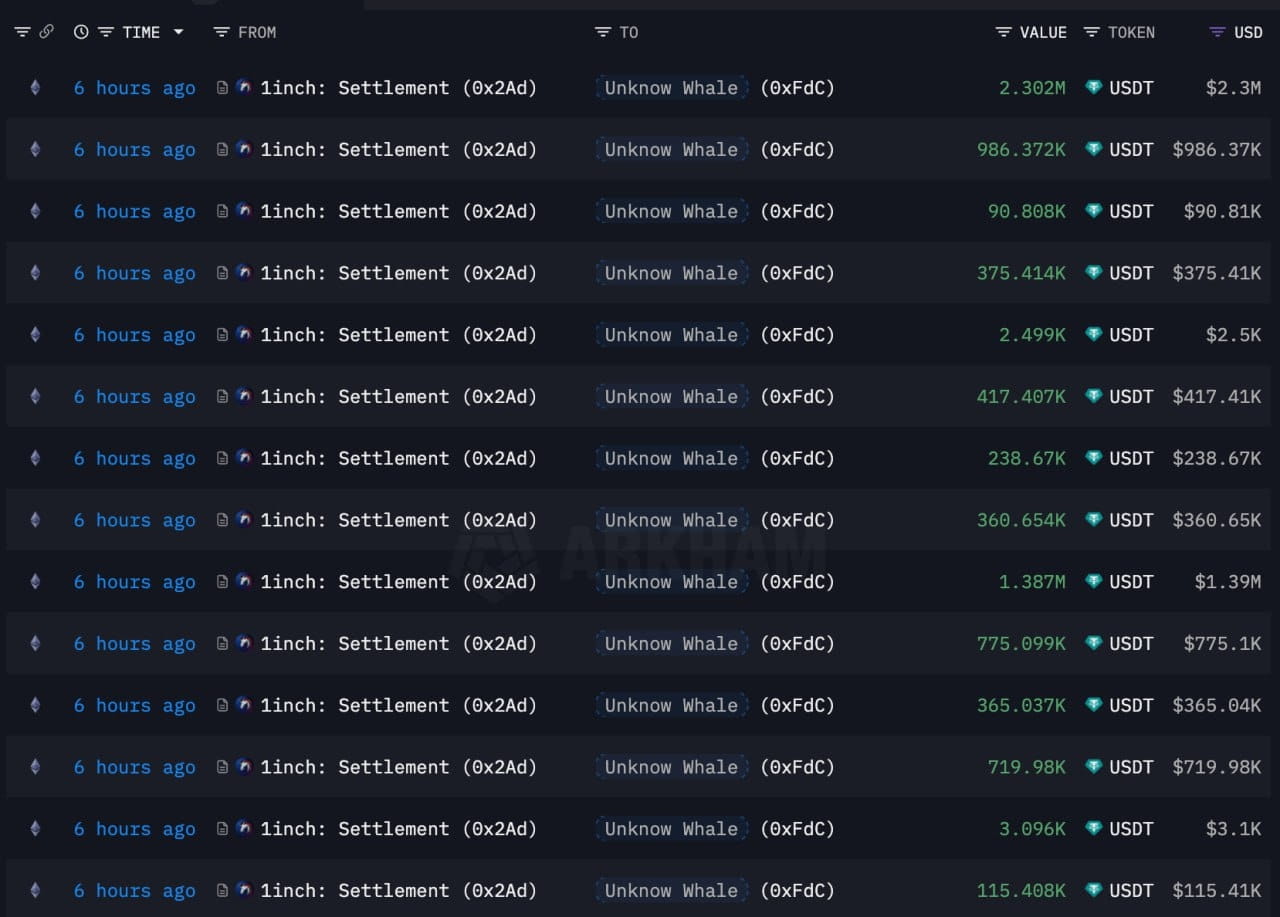Viewport: 1280px width, 917px height.
Task: Click the 115.408K value in last row
Action: click(x=1021, y=891)
